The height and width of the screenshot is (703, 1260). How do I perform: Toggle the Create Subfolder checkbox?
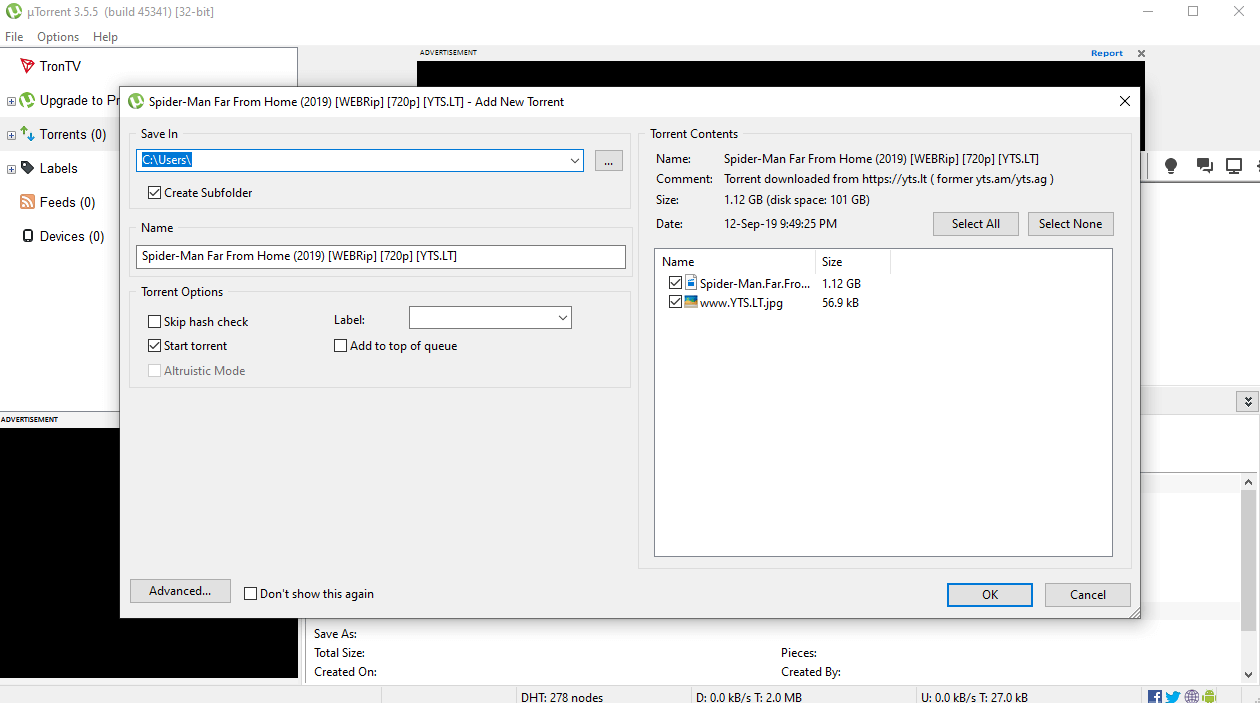[x=154, y=192]
